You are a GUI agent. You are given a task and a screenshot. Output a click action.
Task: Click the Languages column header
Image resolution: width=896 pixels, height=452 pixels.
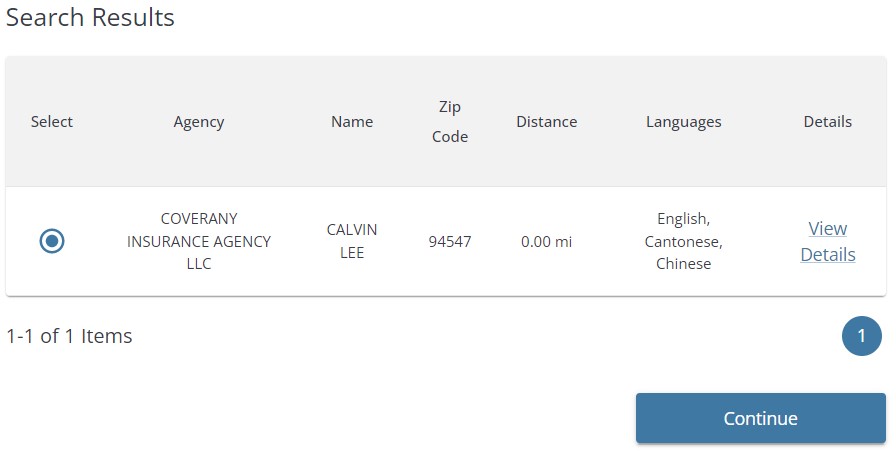click(x=683, y=122)
